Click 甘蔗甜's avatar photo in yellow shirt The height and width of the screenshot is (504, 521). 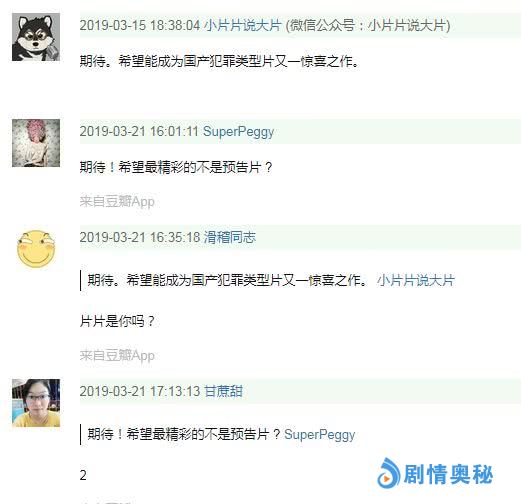(36, 403)
